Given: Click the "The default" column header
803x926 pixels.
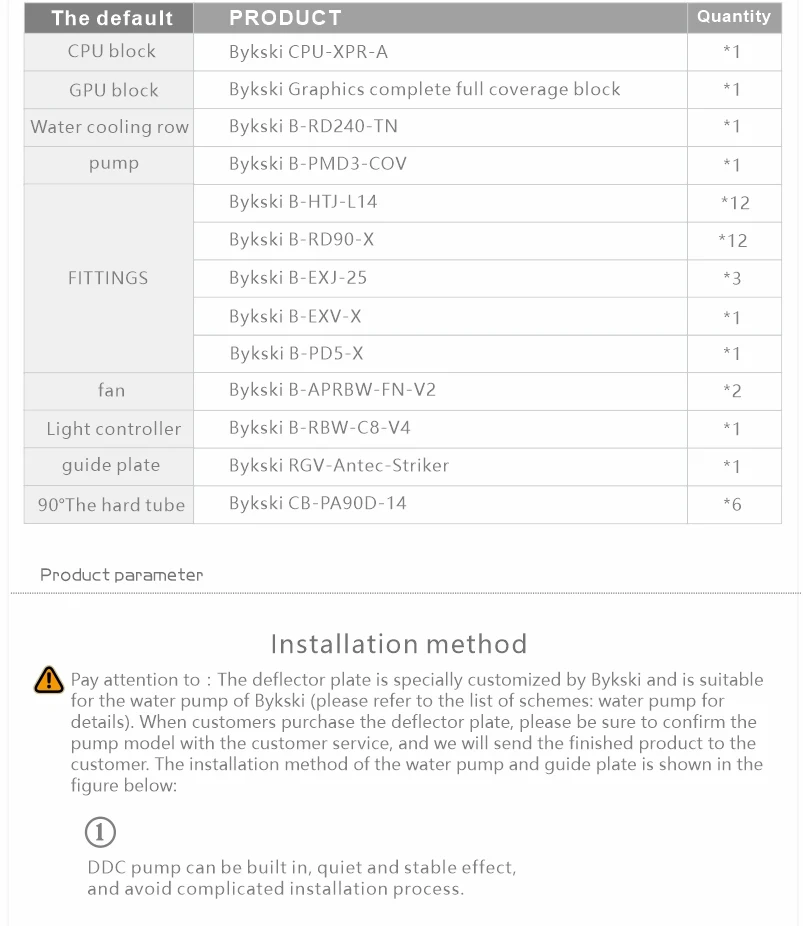Looking at the screenshot, I should pyautogui.click(x=111, y=18).
